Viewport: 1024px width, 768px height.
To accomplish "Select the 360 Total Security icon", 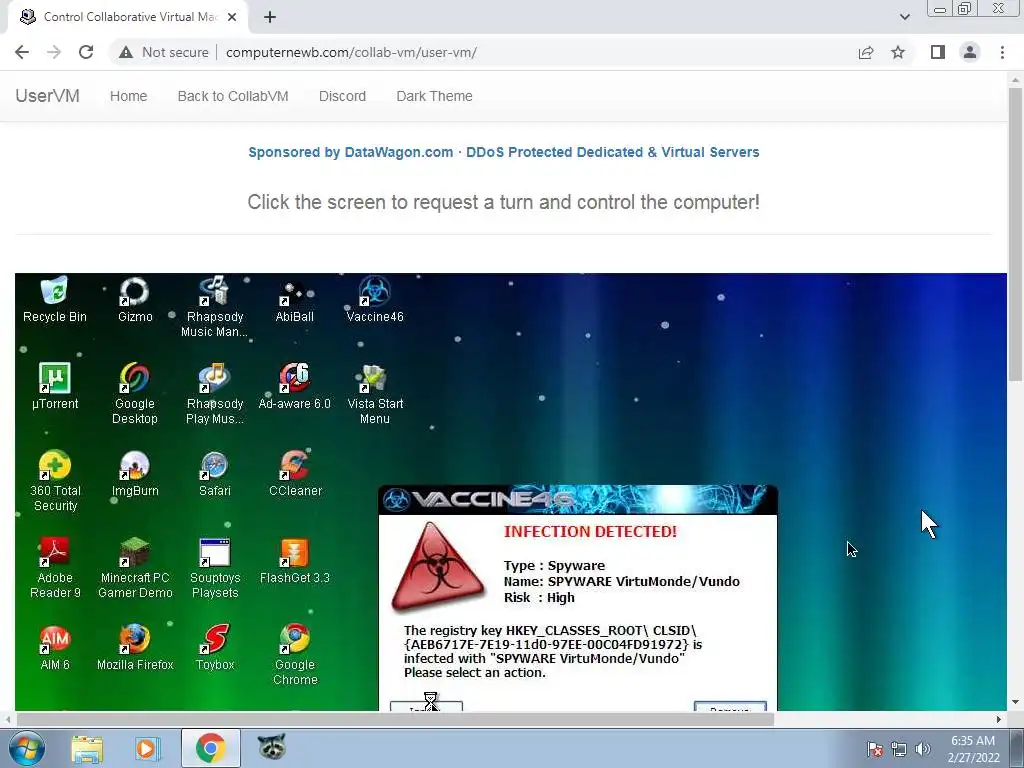I will point(55,481).
